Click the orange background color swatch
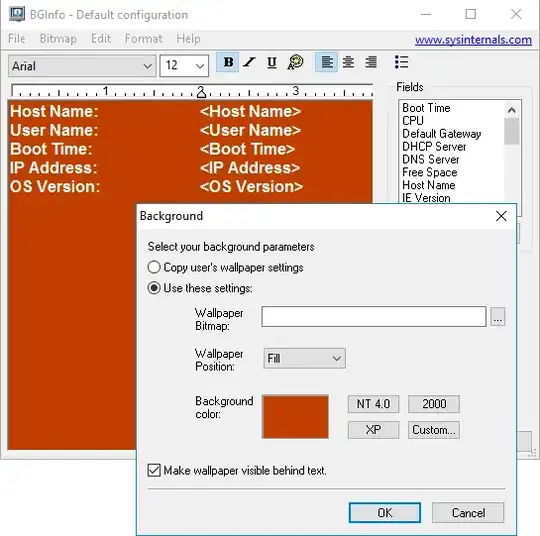 pyautogui.click(x=295, y=416)
